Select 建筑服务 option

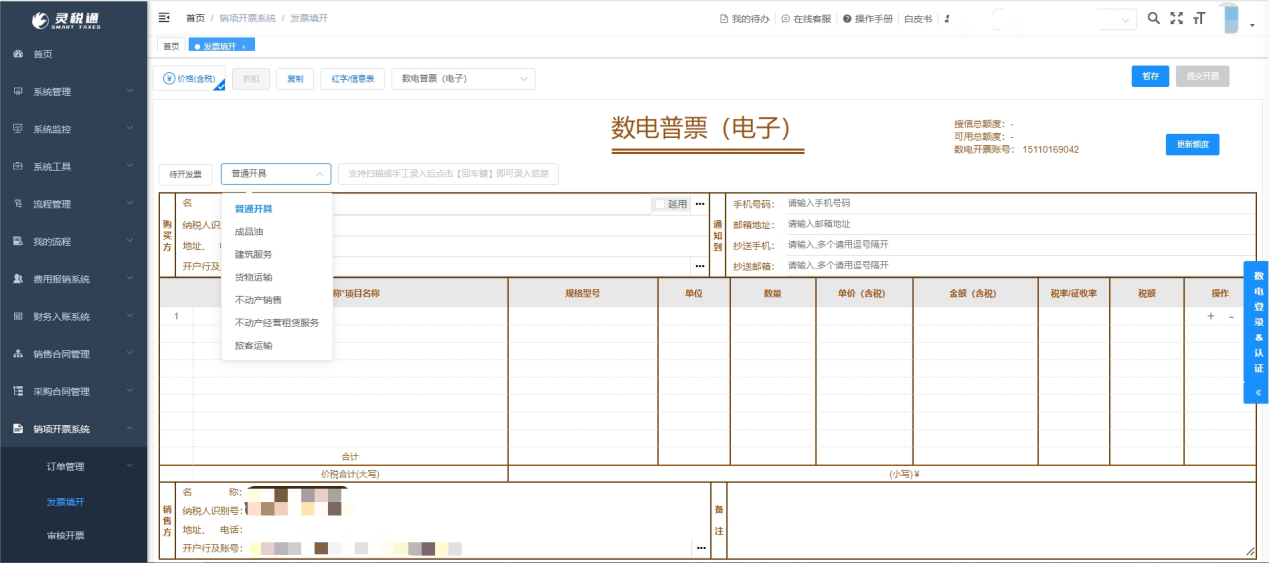point(277,254)
